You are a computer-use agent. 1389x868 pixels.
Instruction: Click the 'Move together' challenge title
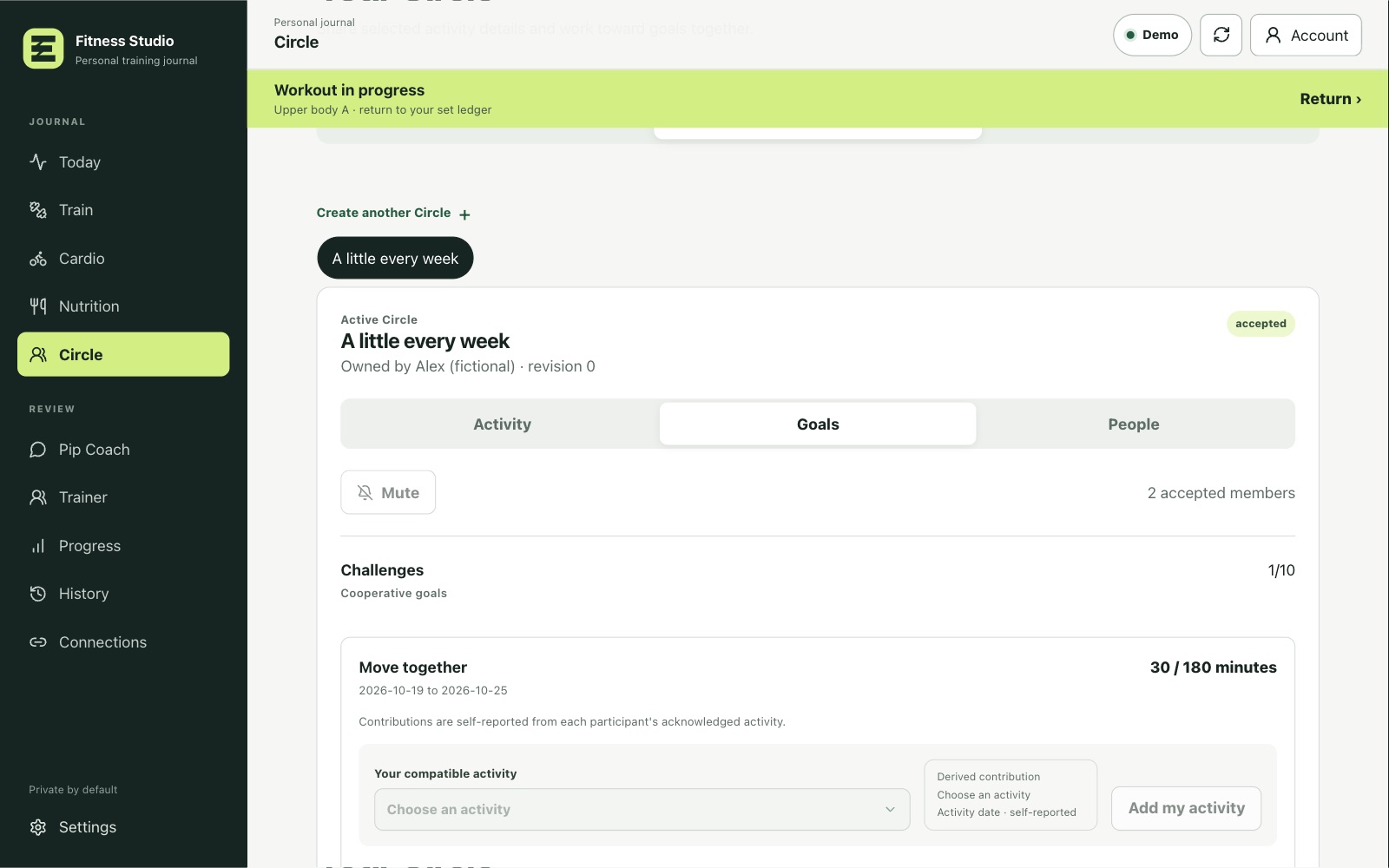pos(413,667)
